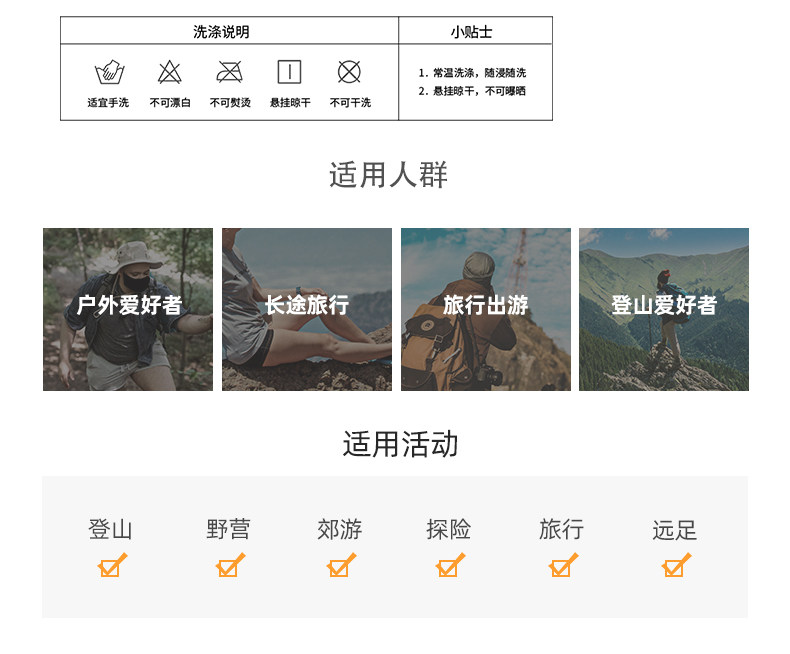Toggle the orange checkbox under 郊游
This screenshot has height=654, width=790.
click(341, 565)
